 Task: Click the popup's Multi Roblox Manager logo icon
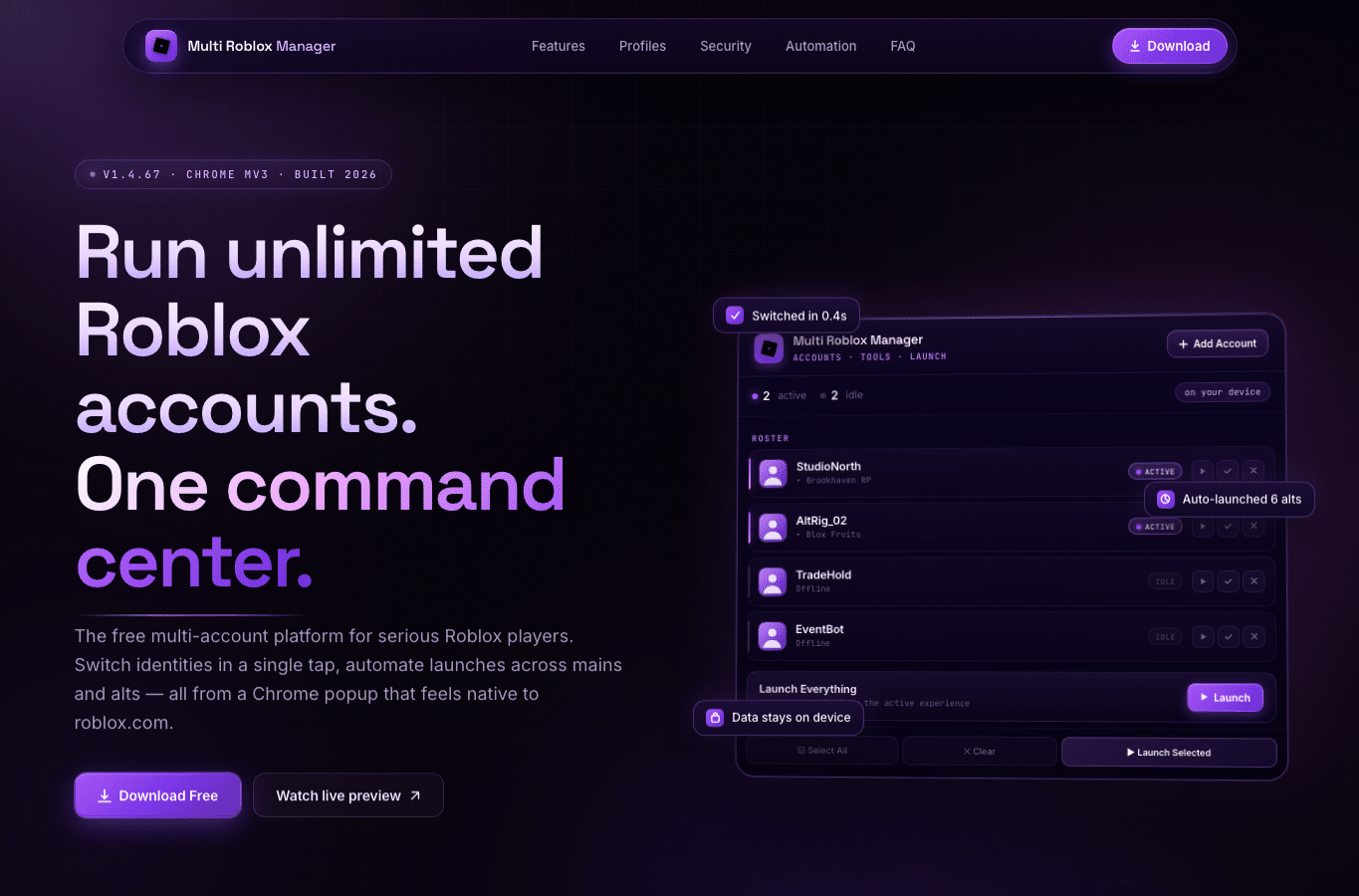click(769, 348)
